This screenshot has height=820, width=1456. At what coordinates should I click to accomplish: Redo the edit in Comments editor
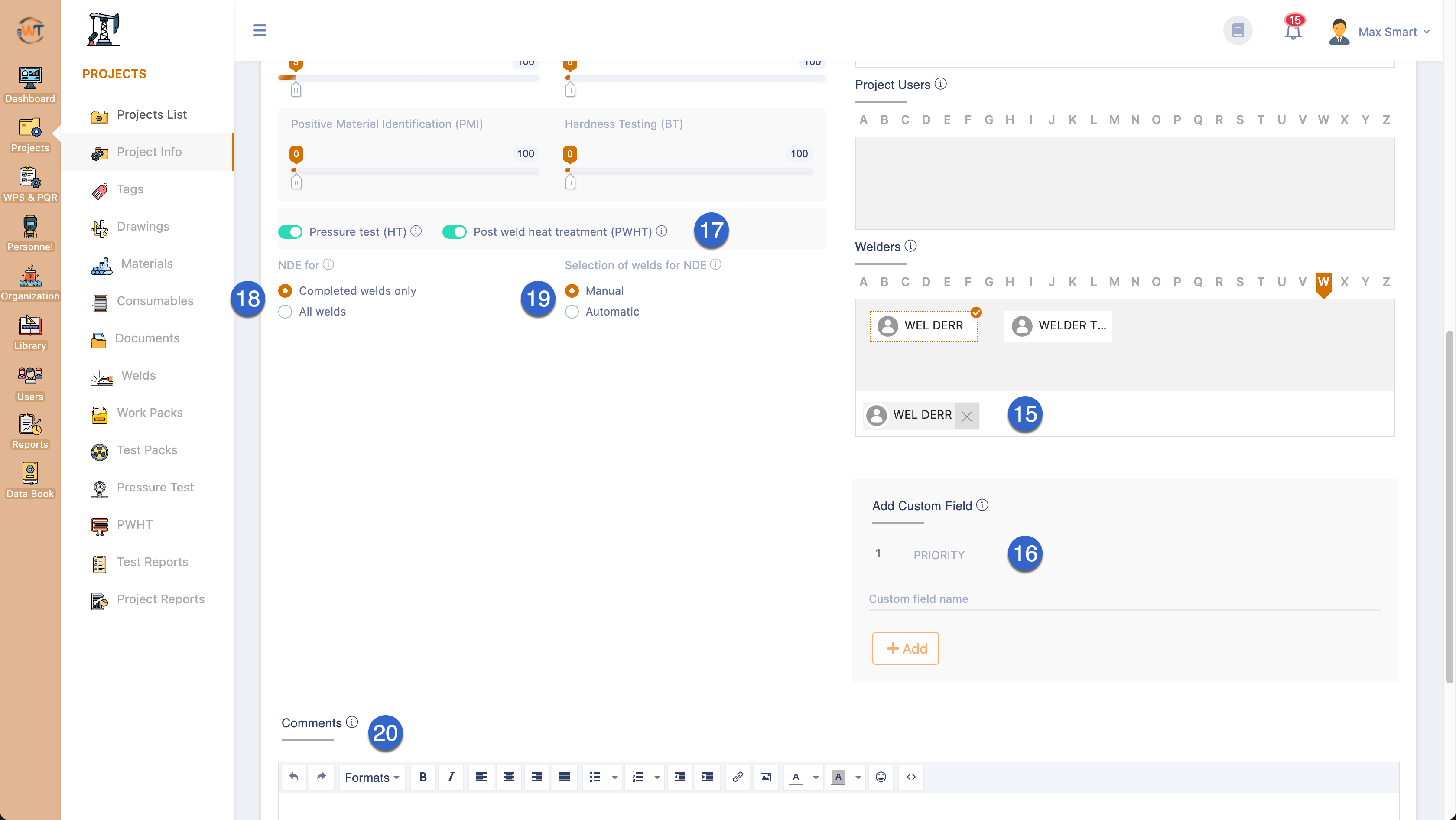pos(321,777)
